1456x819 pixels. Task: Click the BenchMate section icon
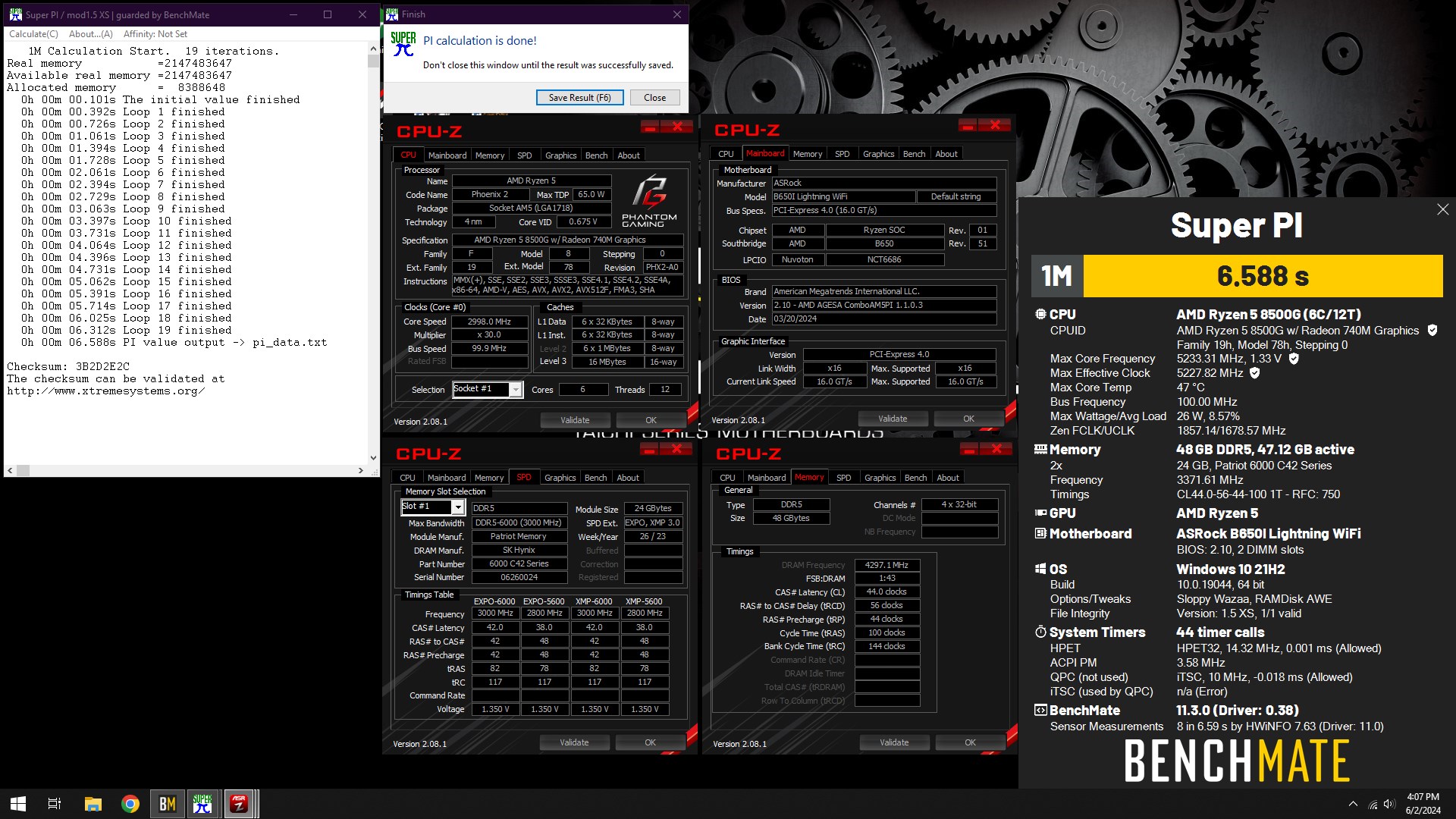(1040, 710)
